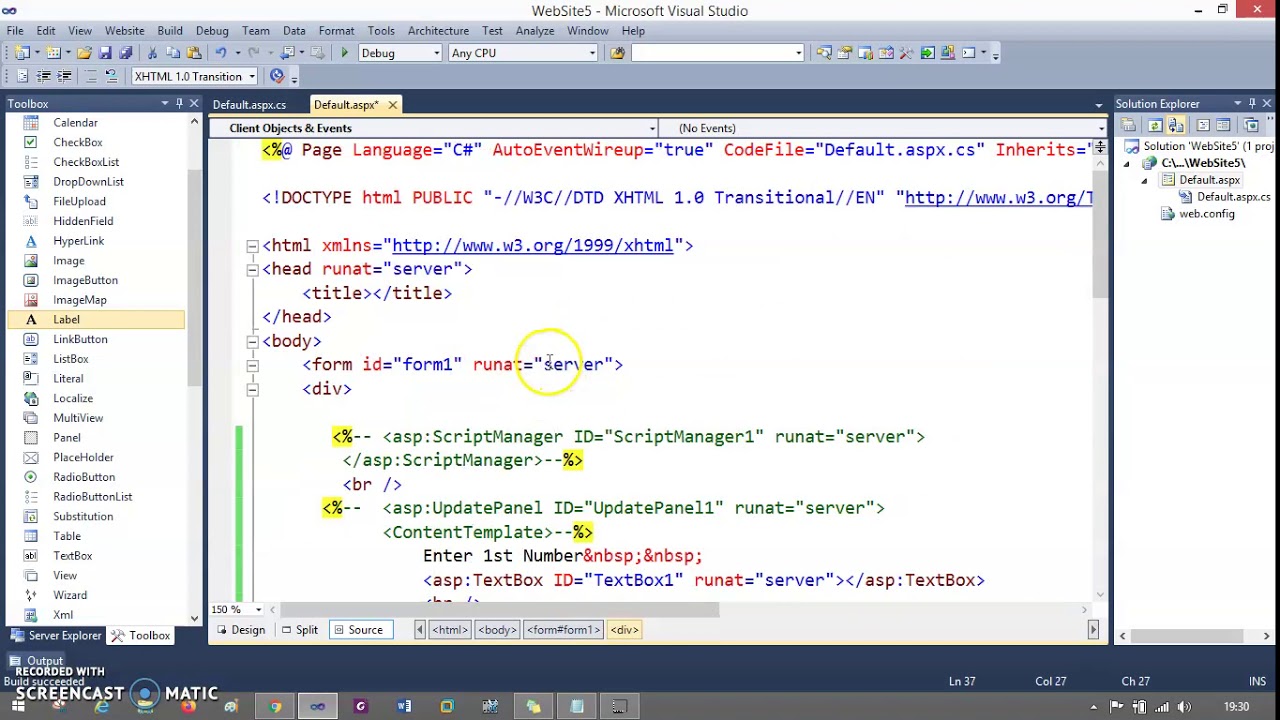Click the validation check icon beside XHTML dropdown

(277, 76)
